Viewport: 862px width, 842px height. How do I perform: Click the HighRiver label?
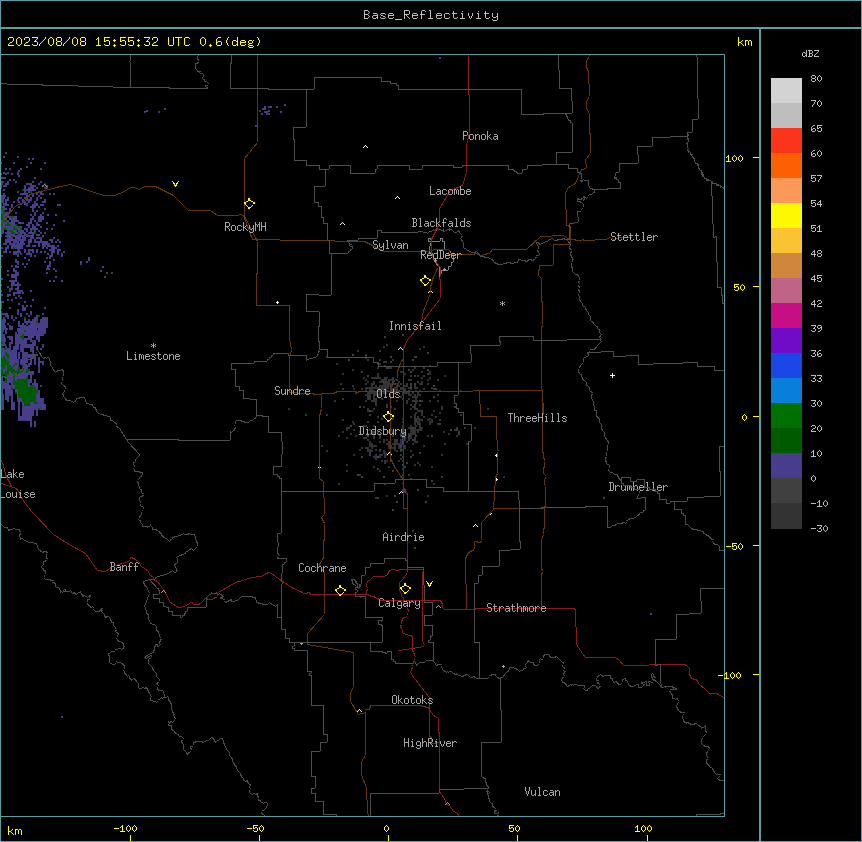click(430, 743)
